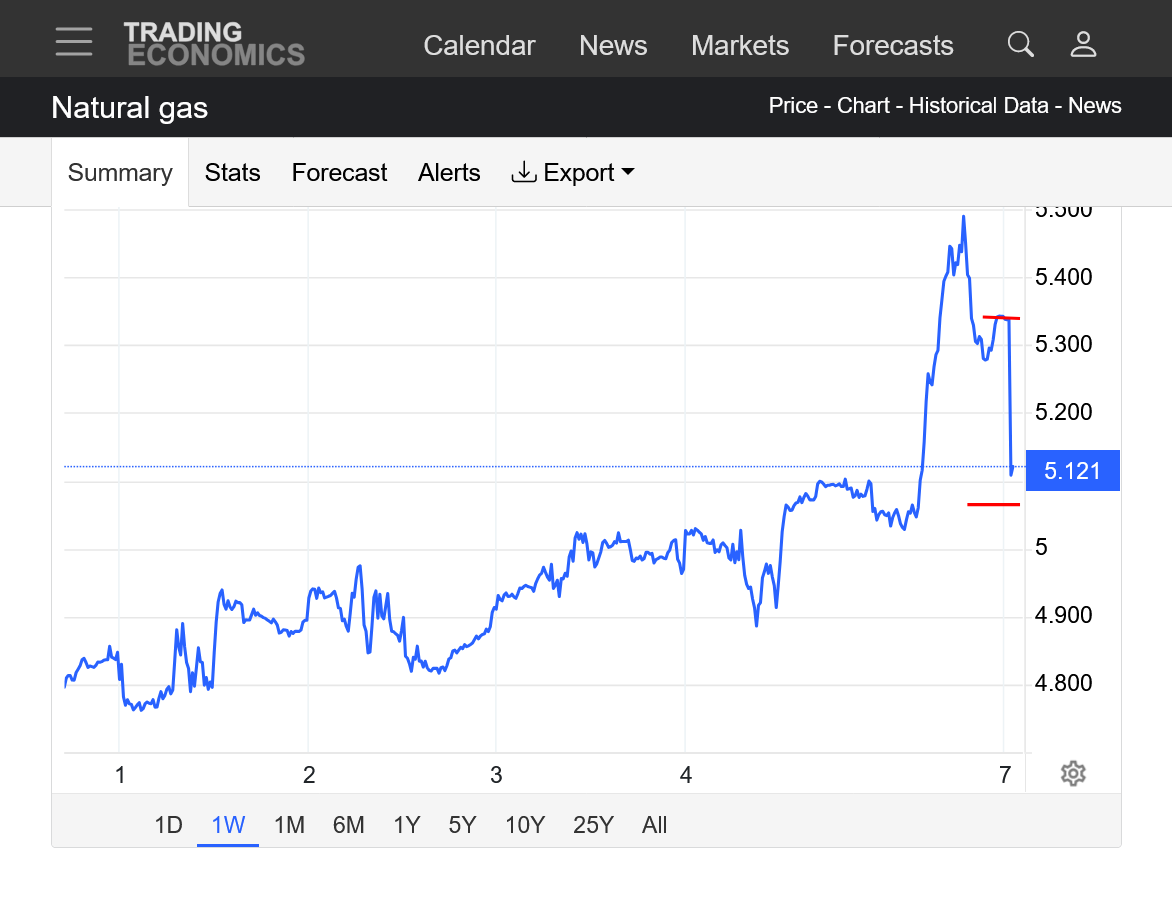
Task: Open chart settings gear icon
Action: click(1073, 773)
